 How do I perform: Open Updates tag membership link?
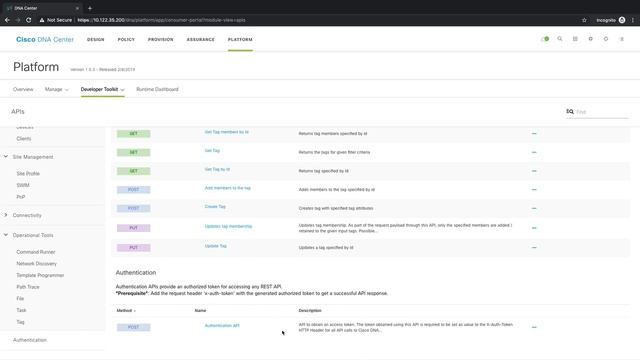tap(228, 227)
